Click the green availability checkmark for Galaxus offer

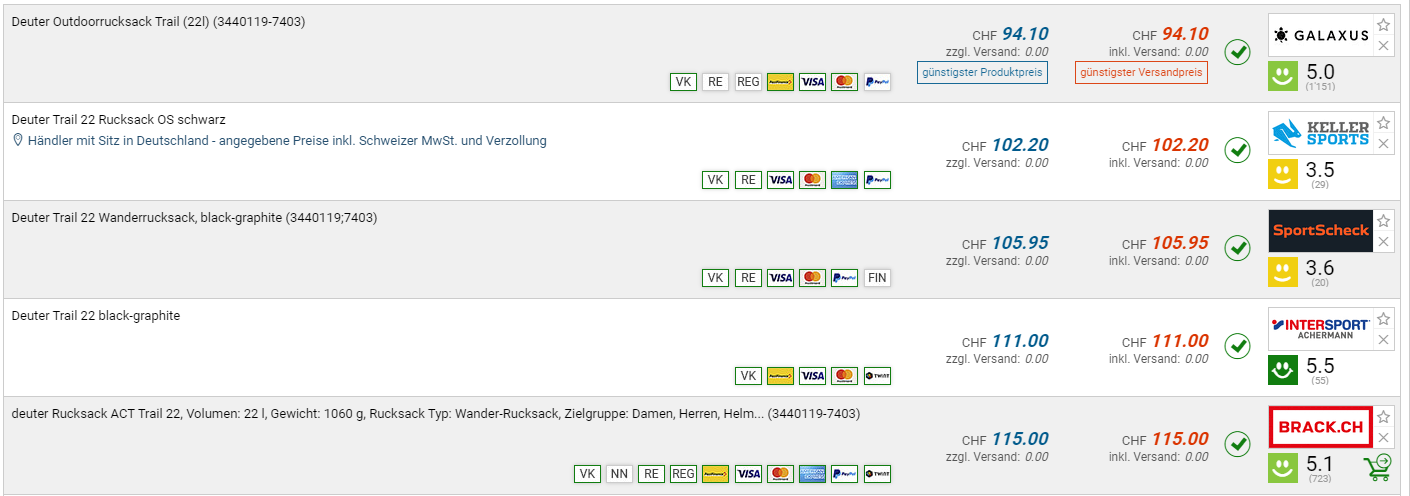(x=1238, y=52)
